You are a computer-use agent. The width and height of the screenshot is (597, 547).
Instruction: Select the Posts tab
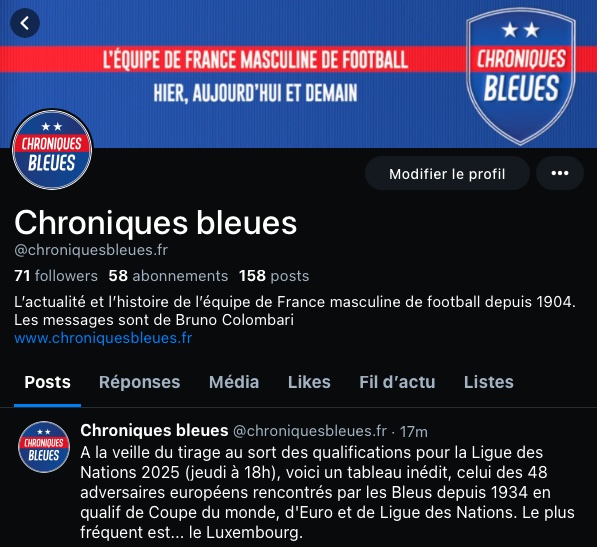48,382
